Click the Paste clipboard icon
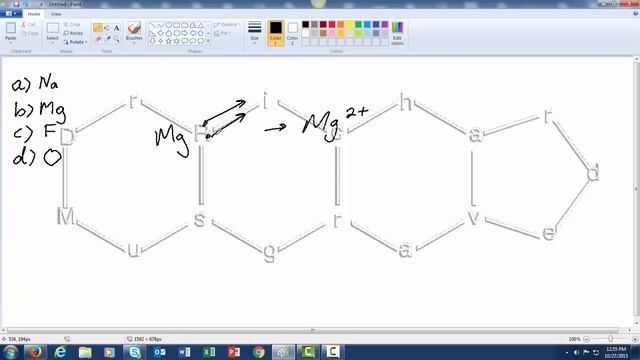This screenshot has width=640, height=360. click(x=11, y=28)
